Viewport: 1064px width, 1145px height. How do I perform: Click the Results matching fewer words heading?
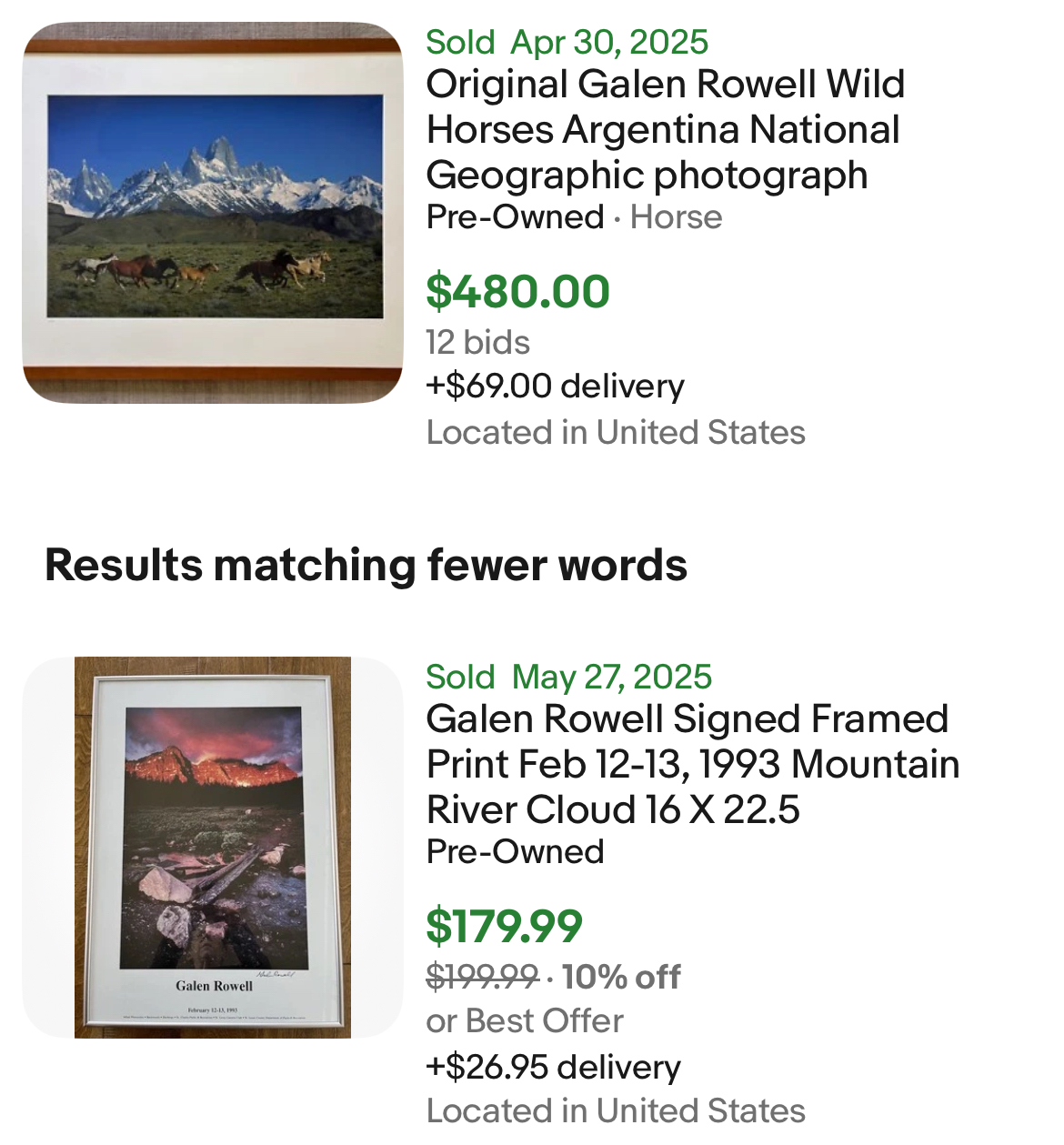tap(366, 565)
